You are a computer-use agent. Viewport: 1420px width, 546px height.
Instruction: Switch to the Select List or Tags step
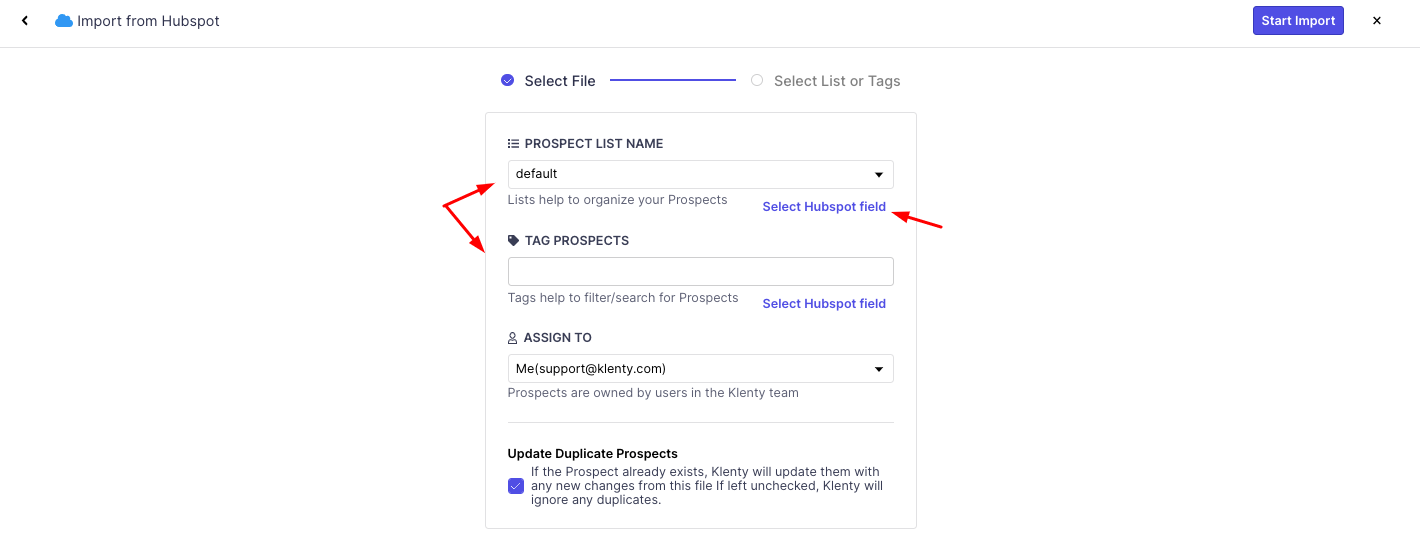tap(837, 81)
